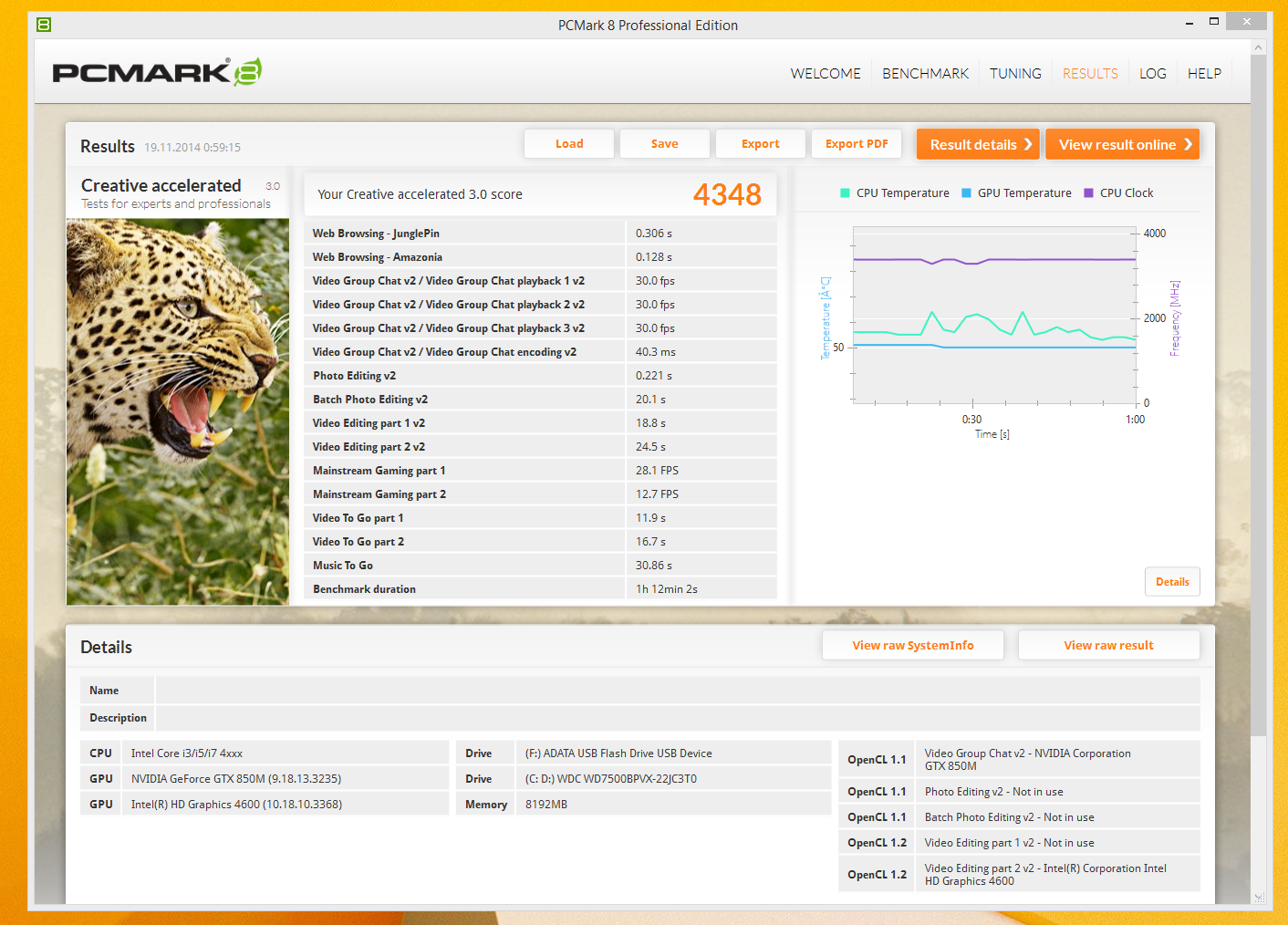Image resolution: width=1288 pixels, height=925 pixels.
Task: Click the Load button
Action: (x=569, y=144)
